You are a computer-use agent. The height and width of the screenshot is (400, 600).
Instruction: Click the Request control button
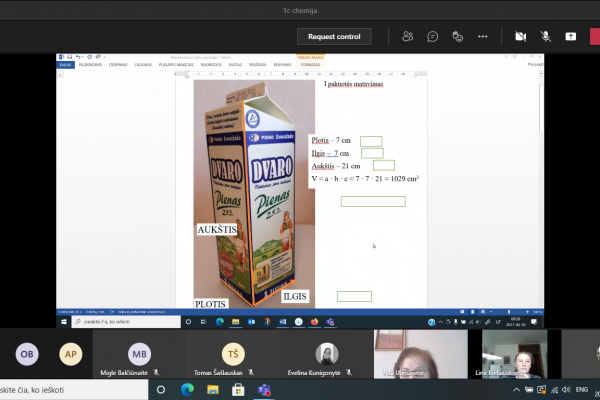pos(334,37)
